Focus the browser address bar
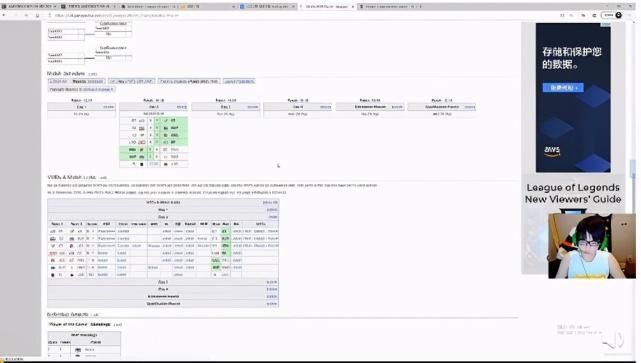641x363 pixels. click(303, 15)
